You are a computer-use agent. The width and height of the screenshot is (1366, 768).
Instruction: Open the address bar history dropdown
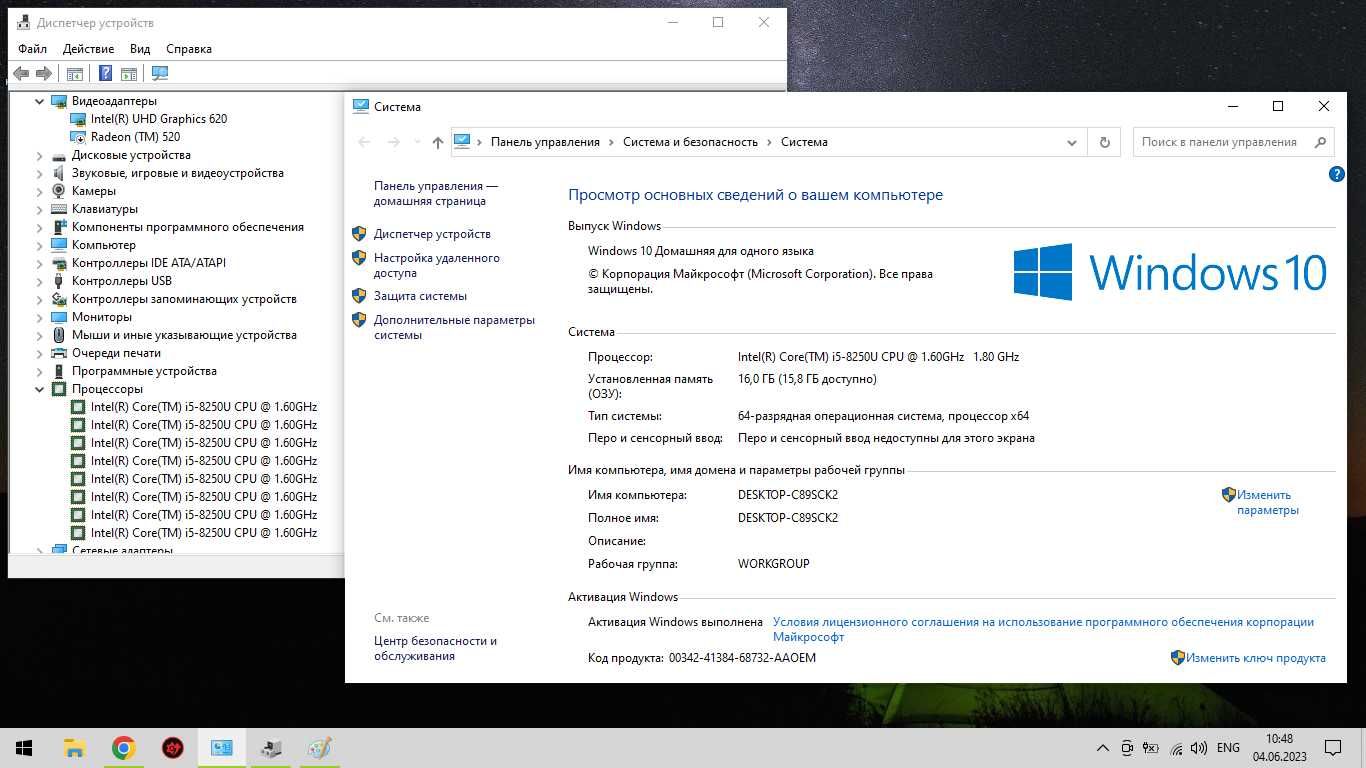tap(1073, 142)
